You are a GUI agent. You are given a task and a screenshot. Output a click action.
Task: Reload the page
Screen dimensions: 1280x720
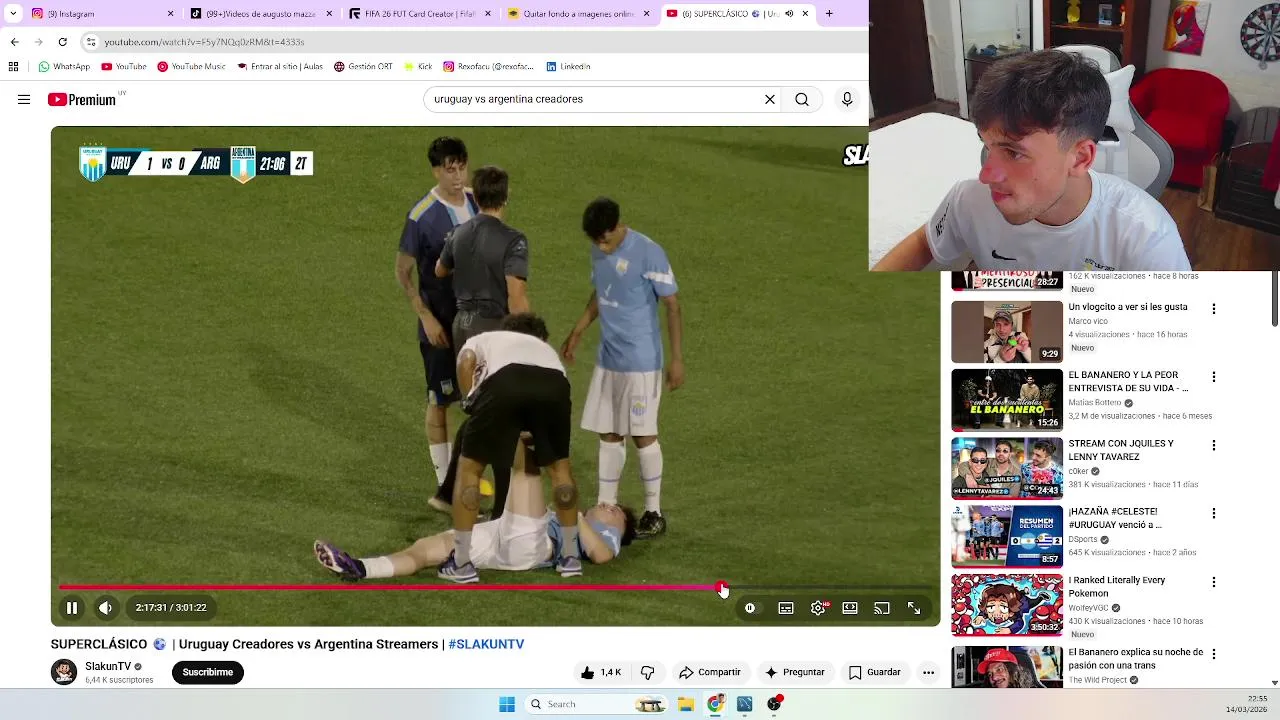(x=62, y=42)
